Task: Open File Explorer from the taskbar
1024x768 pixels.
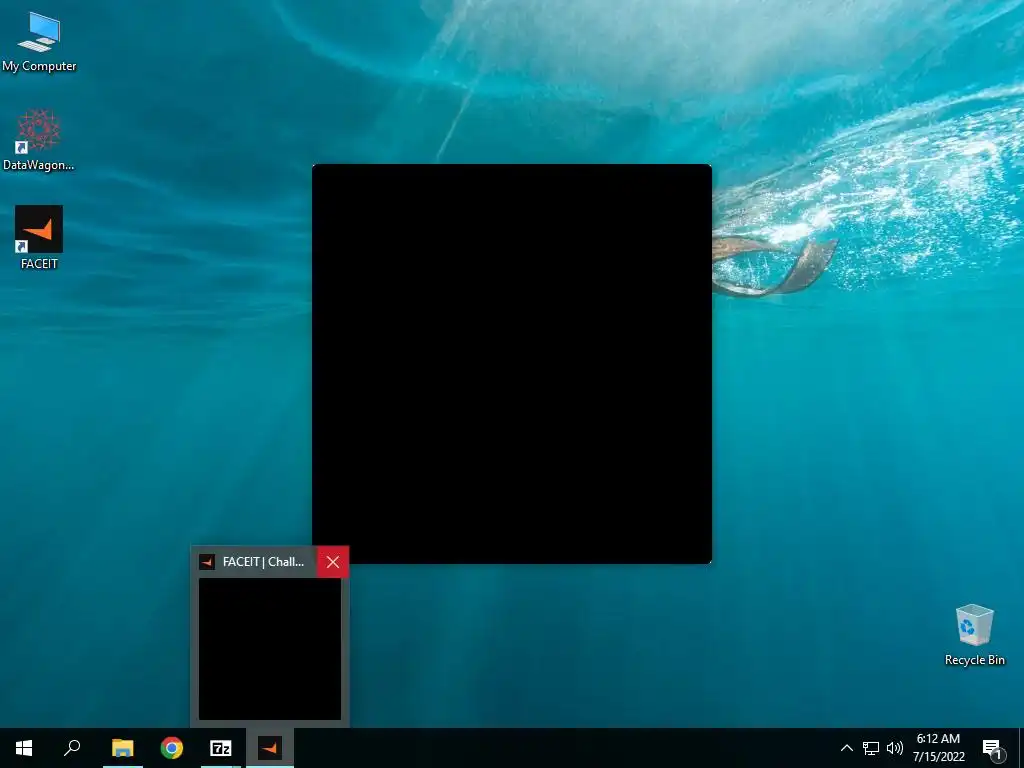Action: 122,748
